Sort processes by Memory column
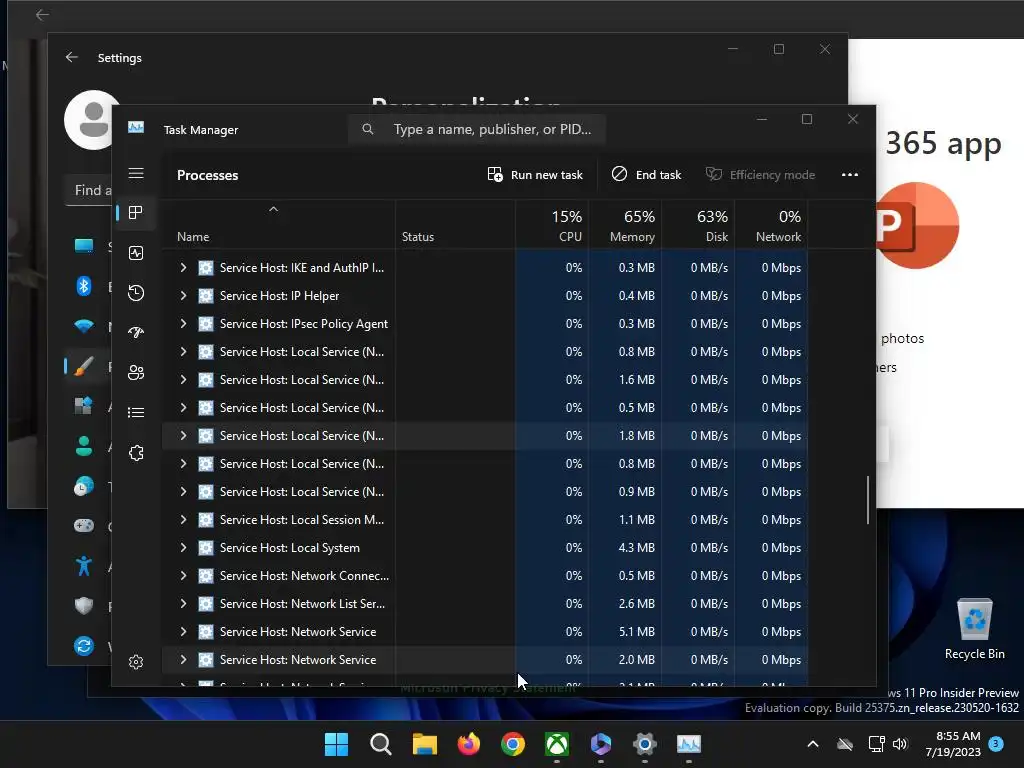Image resolution: width=1024 pixels, height=768 pixels. tap(625, 225)
